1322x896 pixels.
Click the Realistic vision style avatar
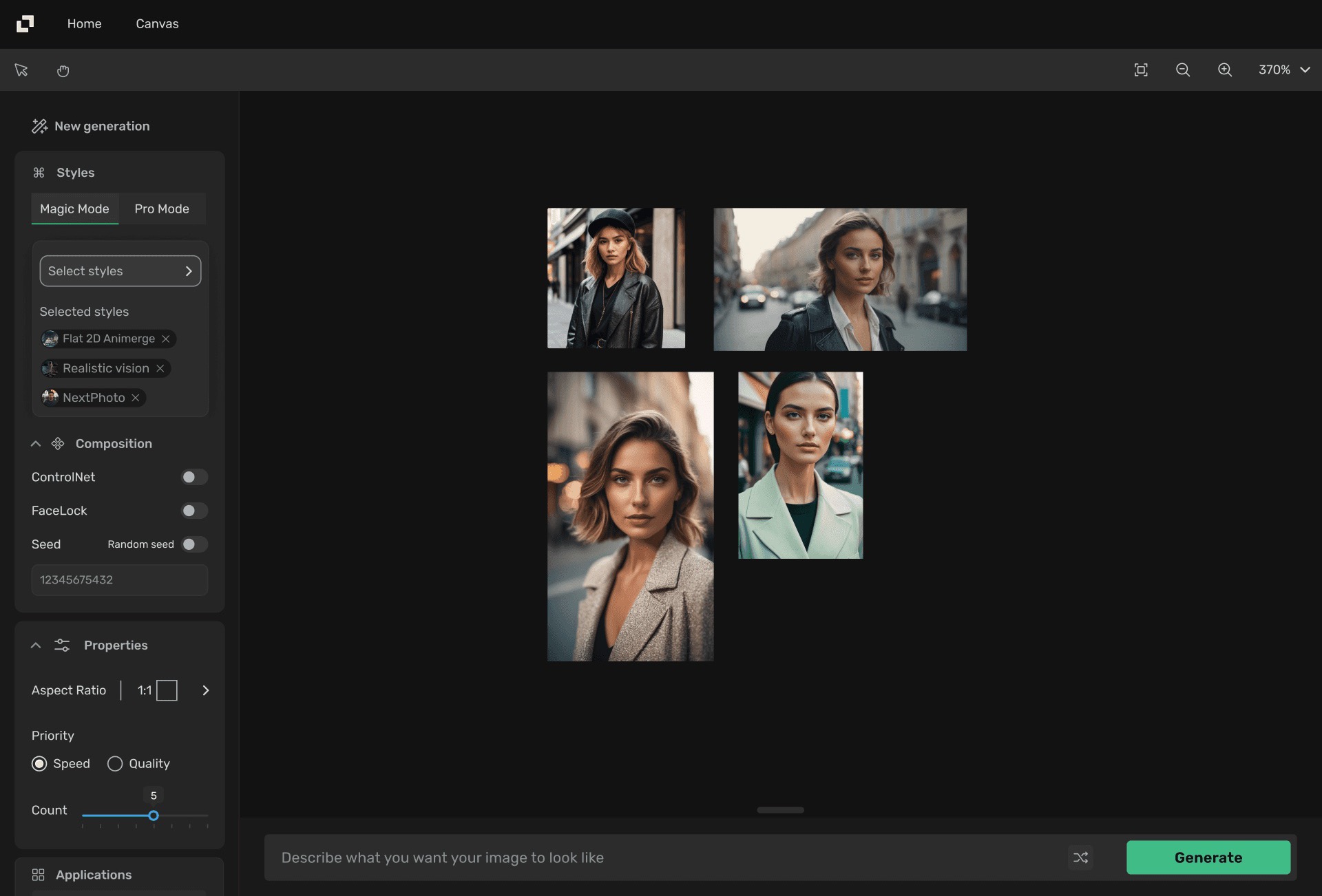tap(50, 368)
